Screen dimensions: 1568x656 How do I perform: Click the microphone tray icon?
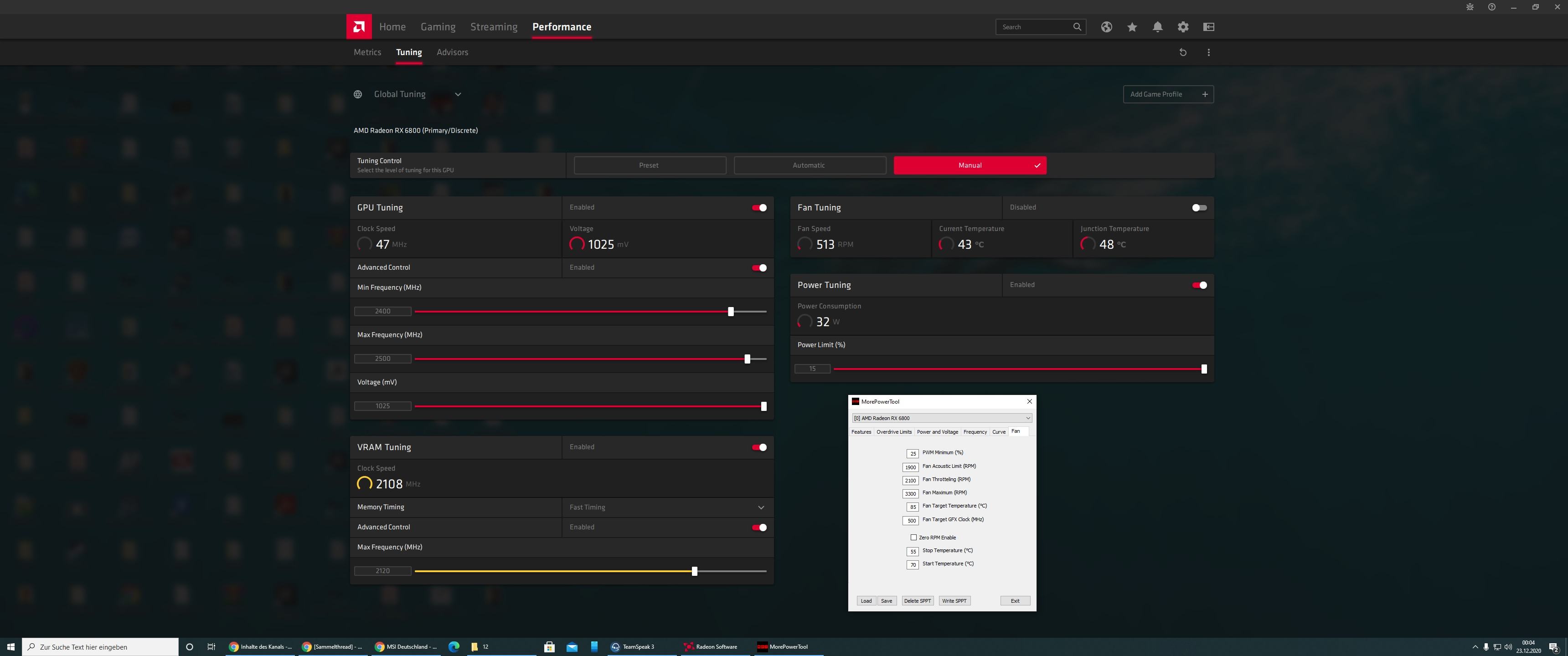tap(1486, 647)
